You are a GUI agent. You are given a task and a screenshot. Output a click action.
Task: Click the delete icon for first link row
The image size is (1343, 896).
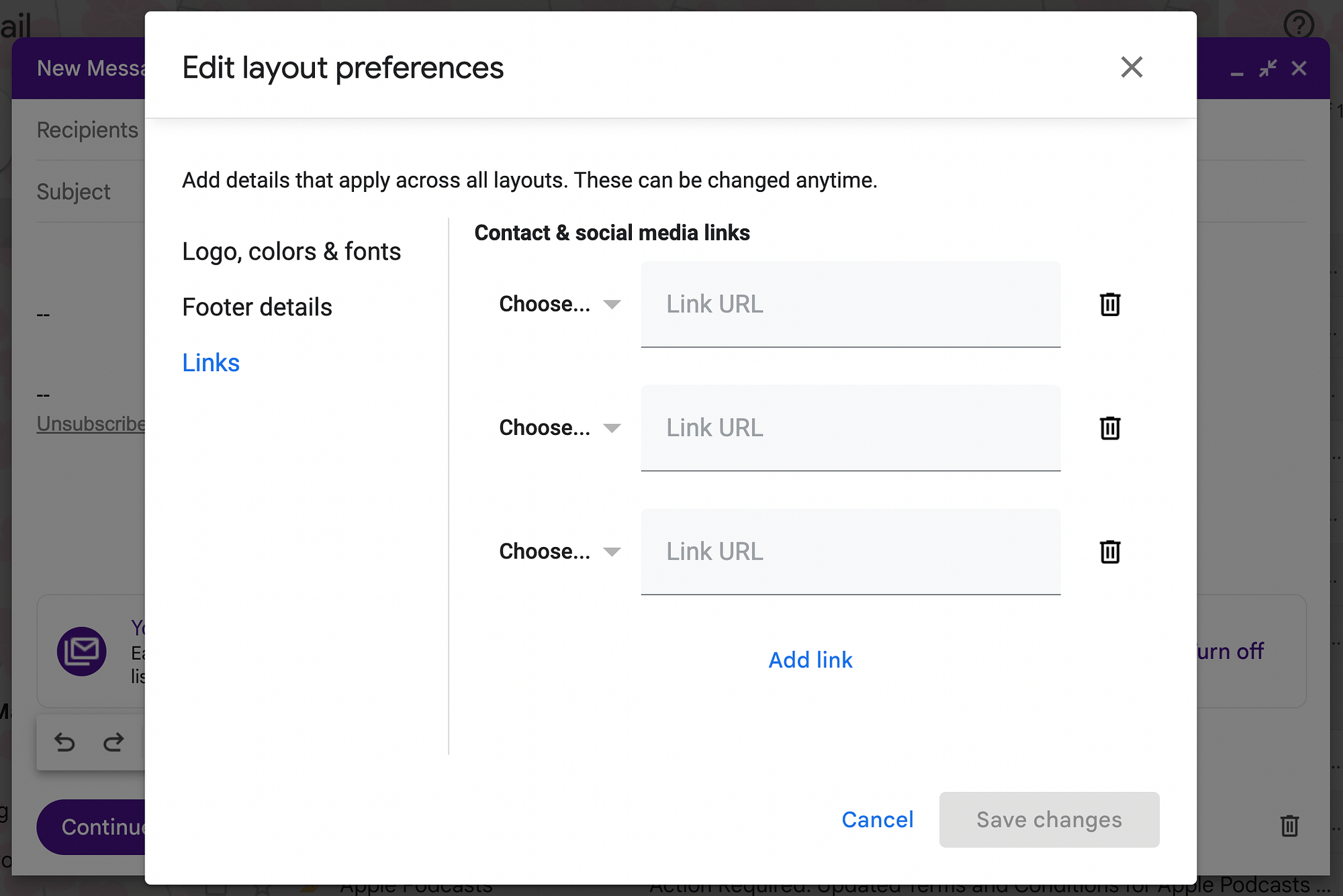click(x=1108, y=303)
